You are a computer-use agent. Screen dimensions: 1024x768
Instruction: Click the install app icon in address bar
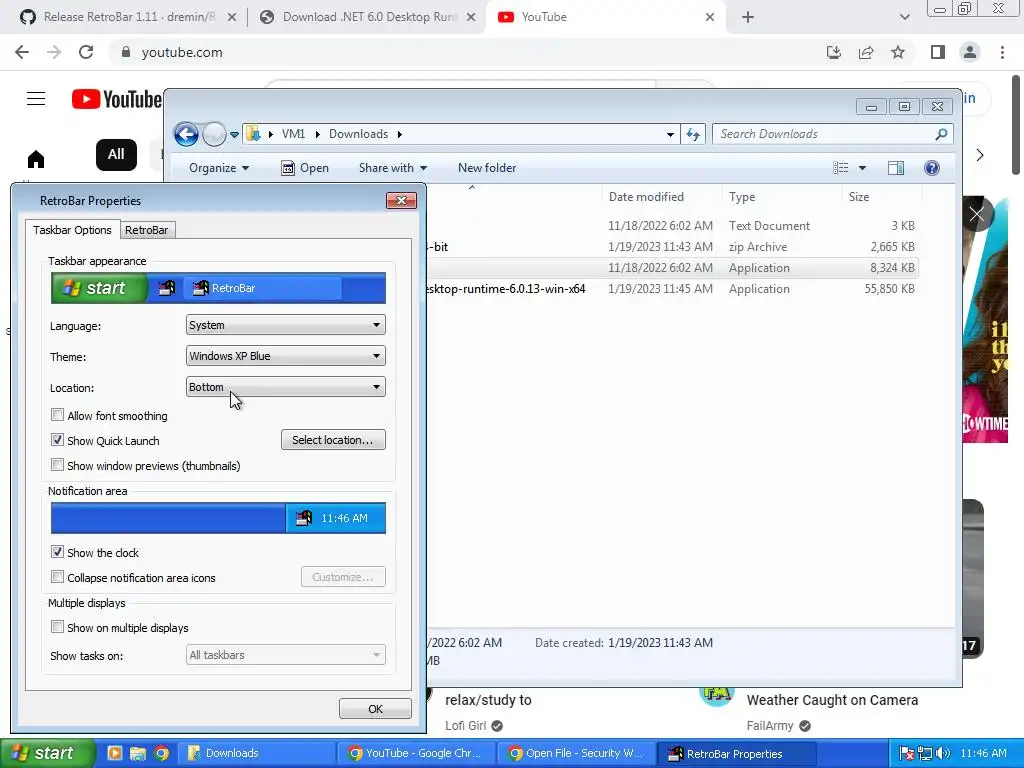834,52
